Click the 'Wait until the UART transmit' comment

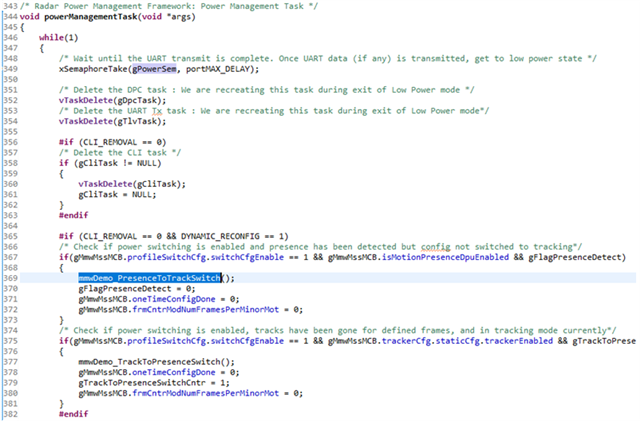click(328, 58)
